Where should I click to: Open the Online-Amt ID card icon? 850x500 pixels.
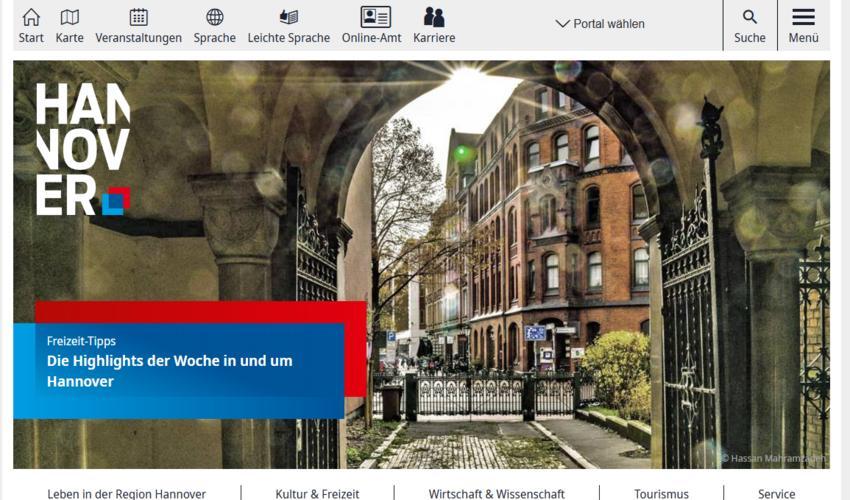376,17
